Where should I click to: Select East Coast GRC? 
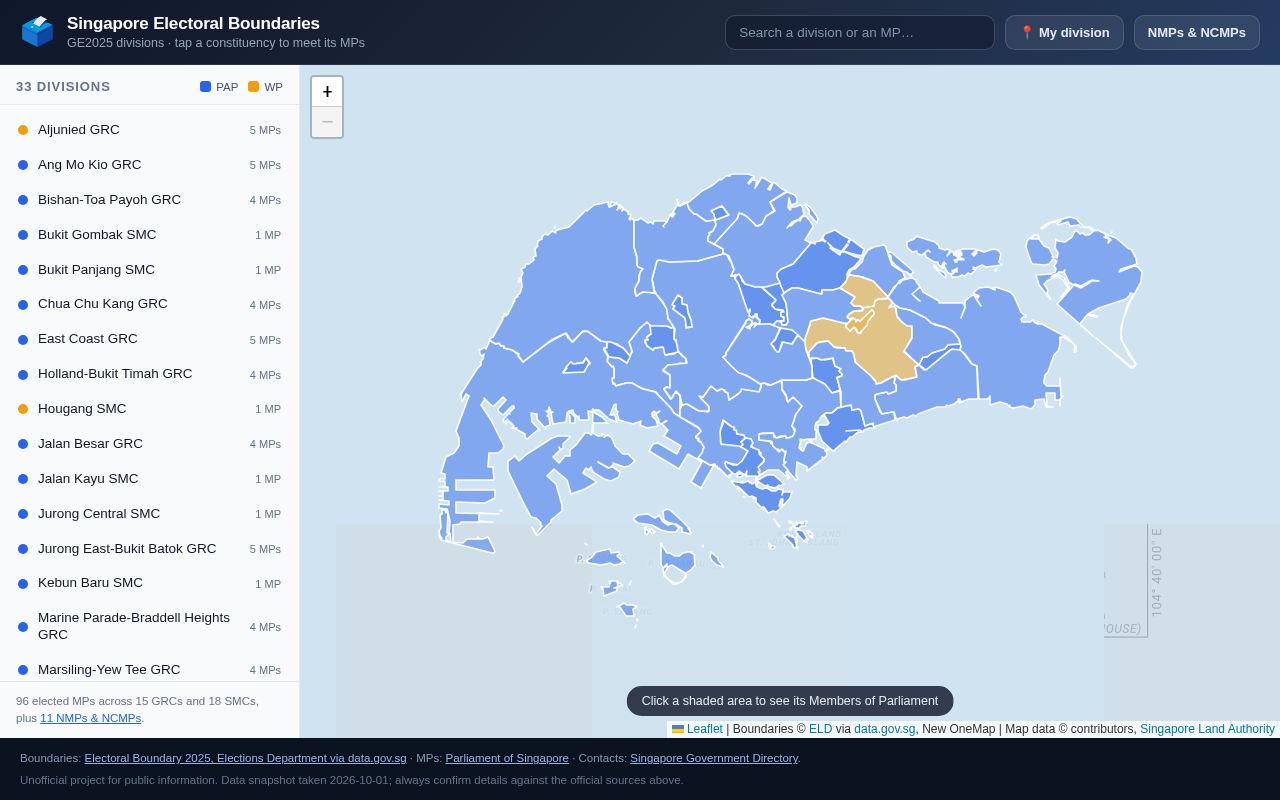pos(150,339)
